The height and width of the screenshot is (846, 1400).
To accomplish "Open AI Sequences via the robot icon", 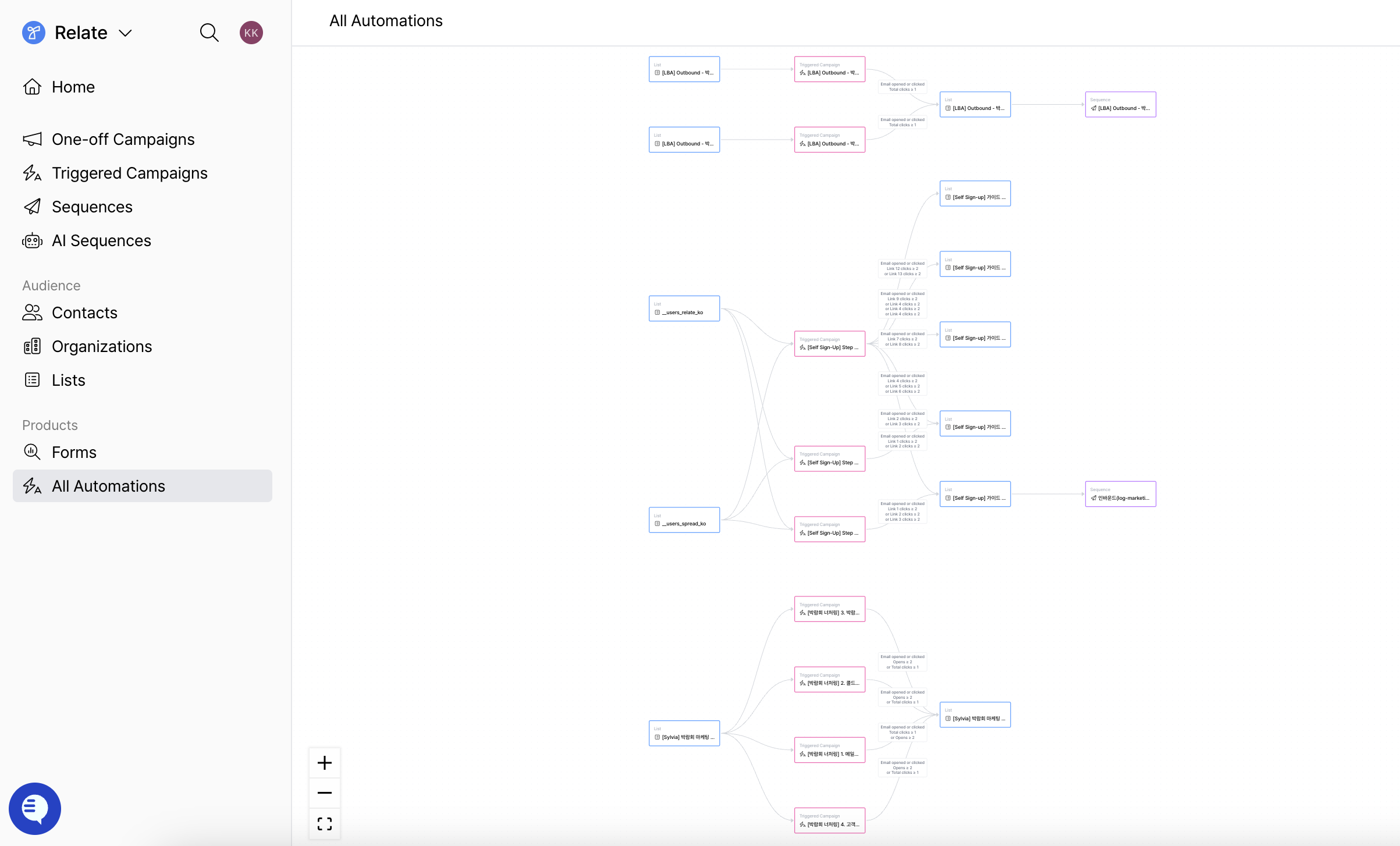I will (33, 240).
